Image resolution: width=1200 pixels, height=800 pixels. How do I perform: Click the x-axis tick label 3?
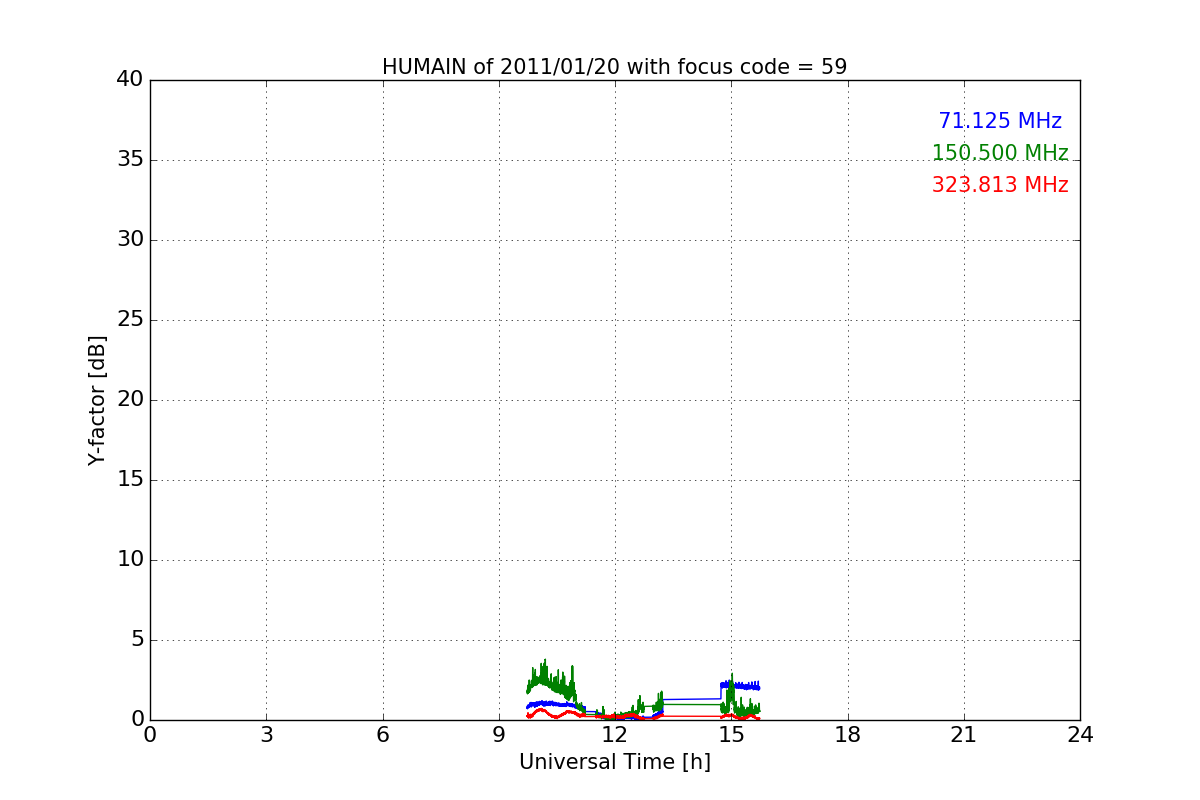(x=266, y=735)
